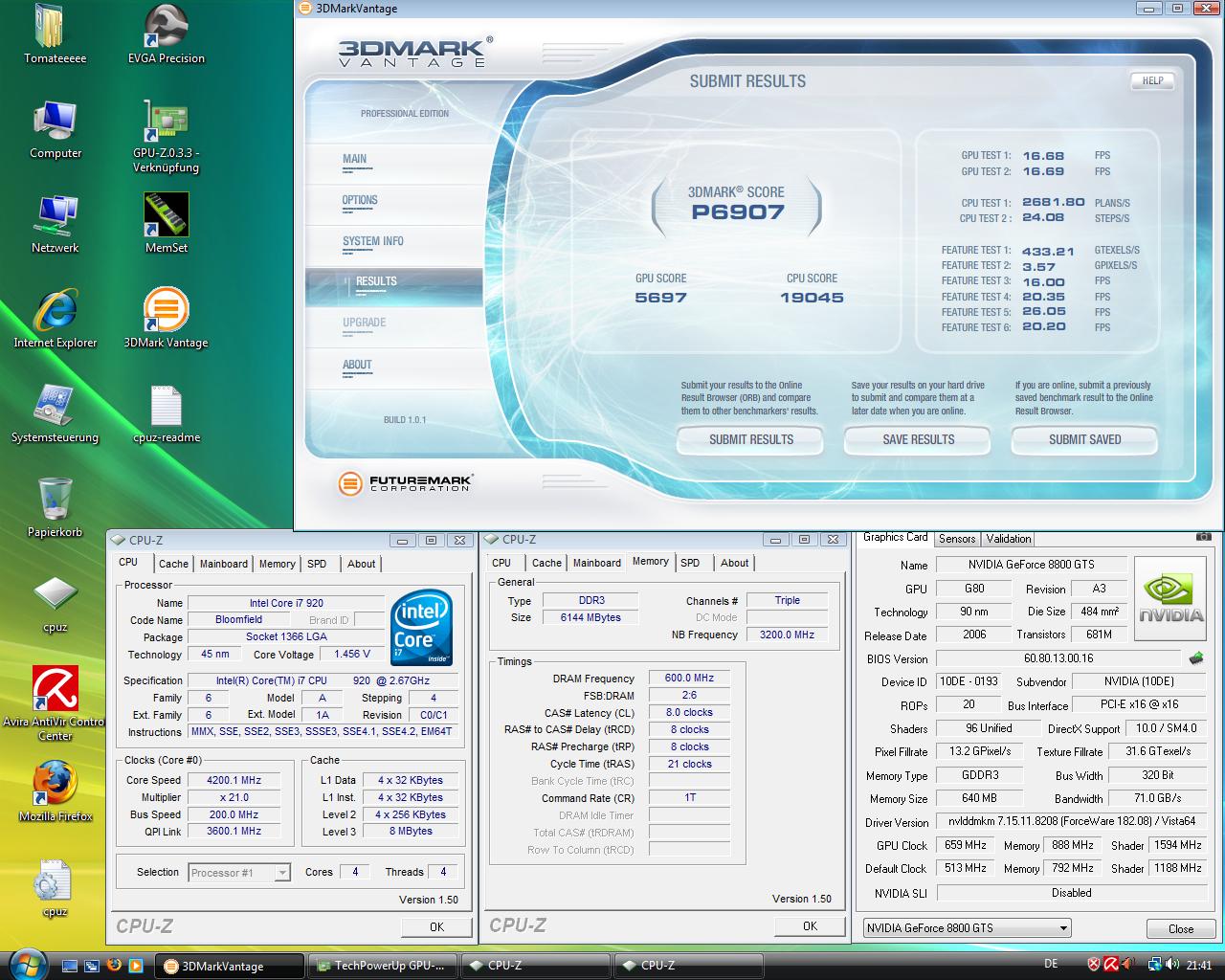Click the HELP button in 3DMark
The width and height of the screenshot is (1225, 980).
[x=1153, y=80]
